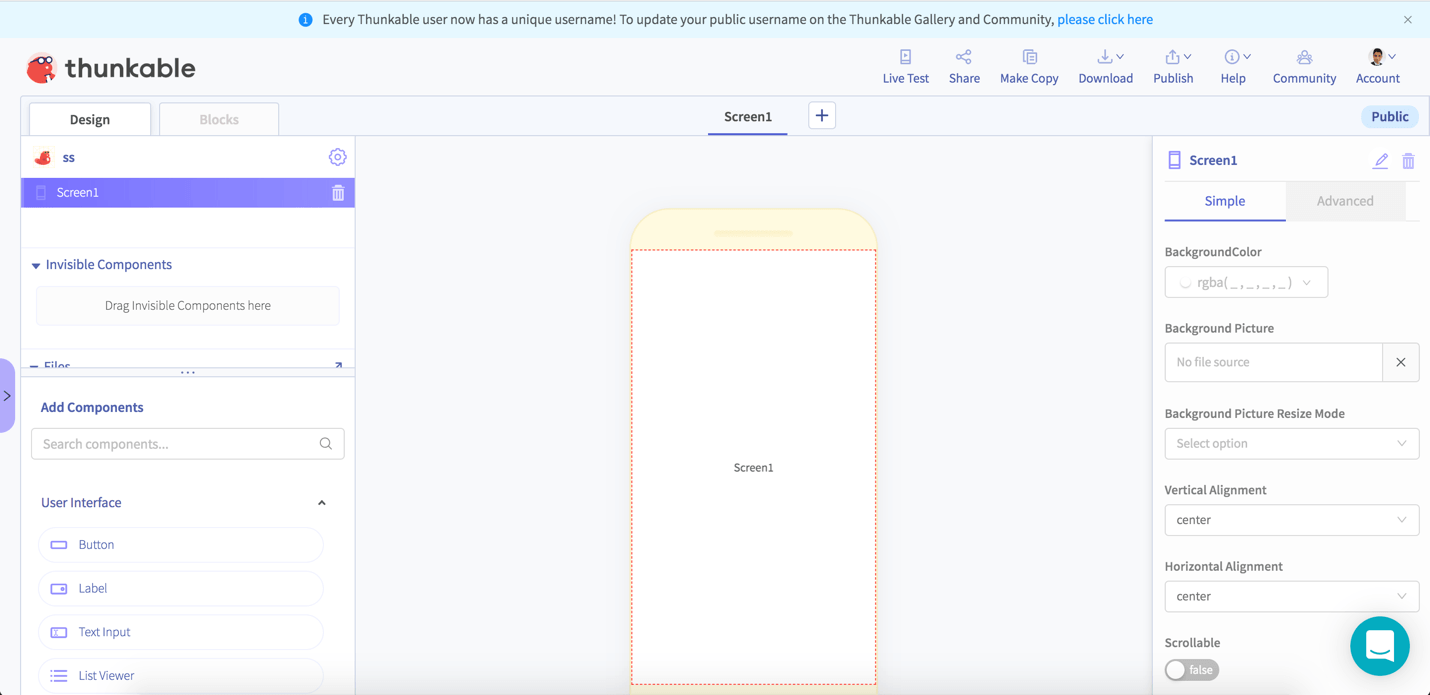Clear Background Picture with X button
The width and height of the screenshot is (1430, 695).
coord(1400,362)
